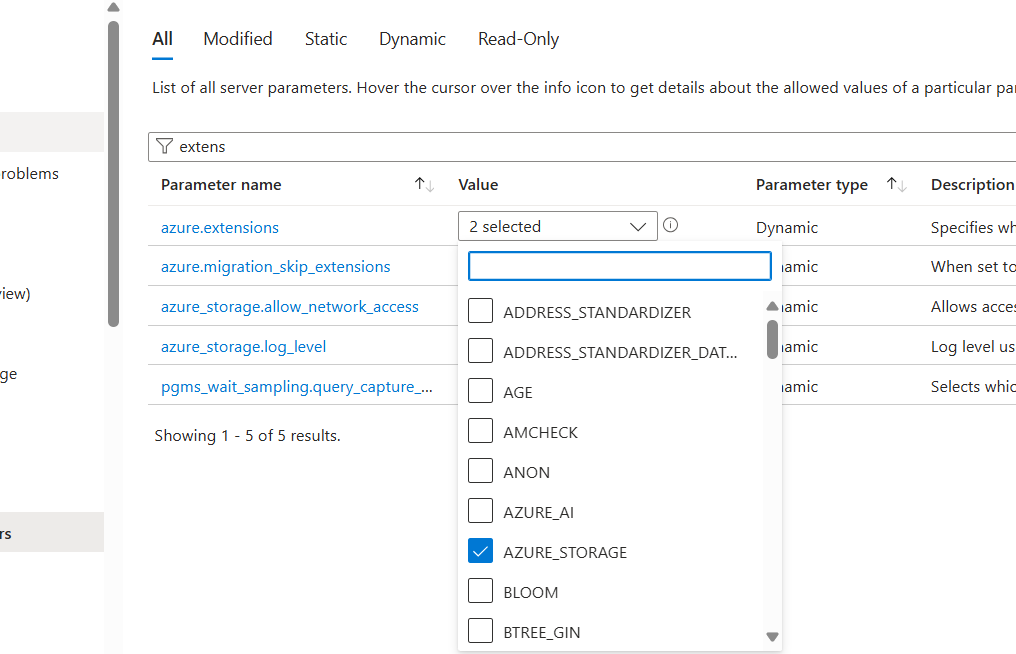Click 'Dynamic' type in azure.extensions row
The width and height of the screenshot is (1016, 654).
click(787, 228)
